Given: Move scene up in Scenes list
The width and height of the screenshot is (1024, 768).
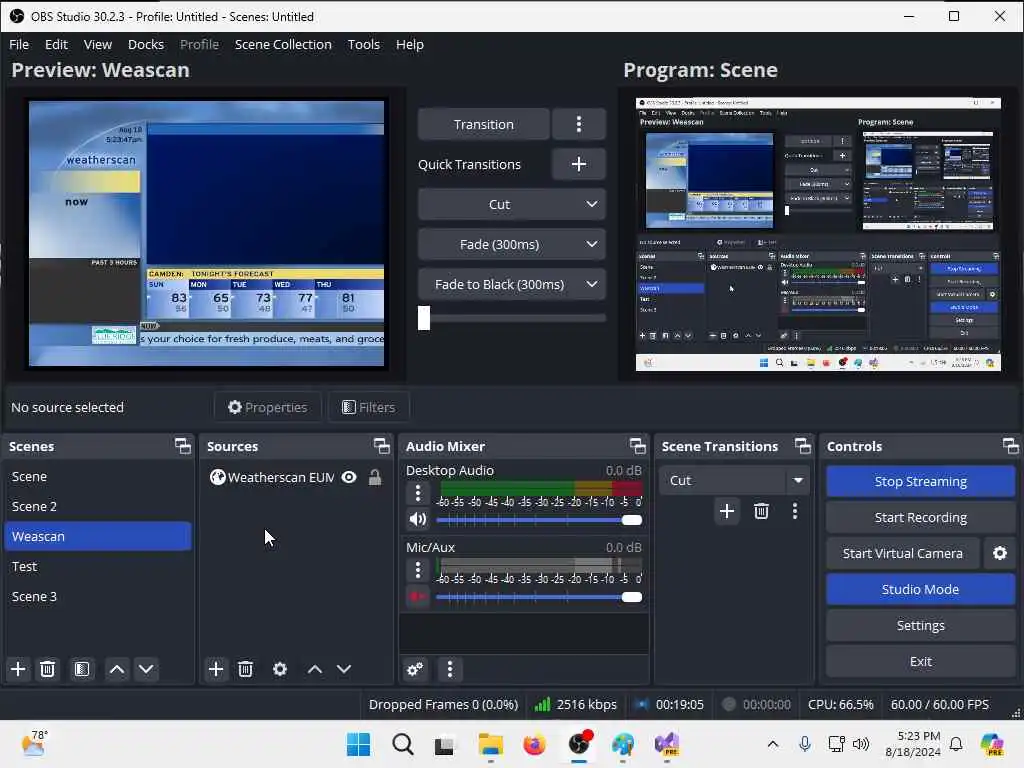Looking at the screenshot, I should click(117, 669).
